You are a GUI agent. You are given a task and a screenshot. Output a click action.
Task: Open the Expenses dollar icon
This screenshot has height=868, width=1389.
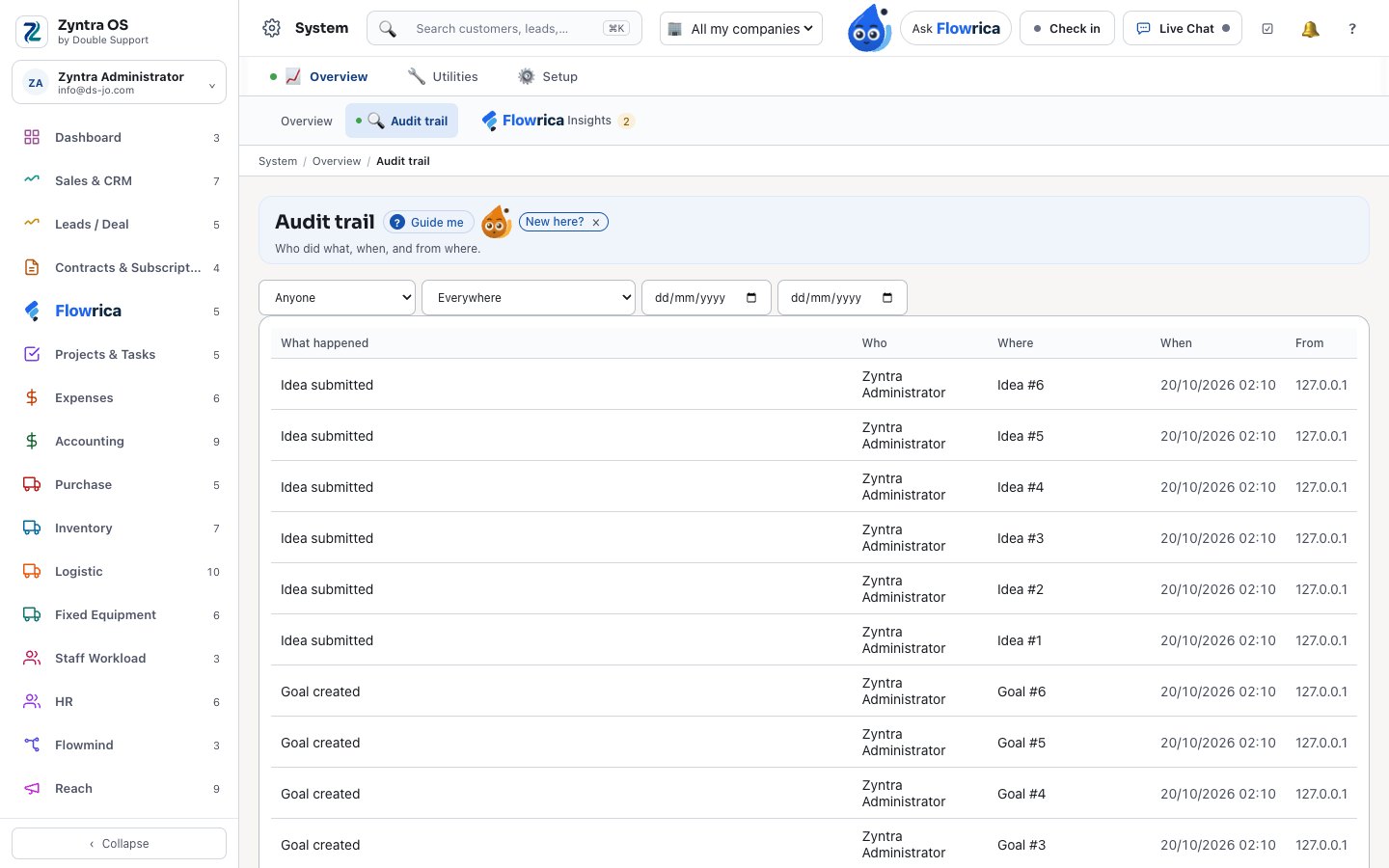pyautogui.click(x=32, y=398)
